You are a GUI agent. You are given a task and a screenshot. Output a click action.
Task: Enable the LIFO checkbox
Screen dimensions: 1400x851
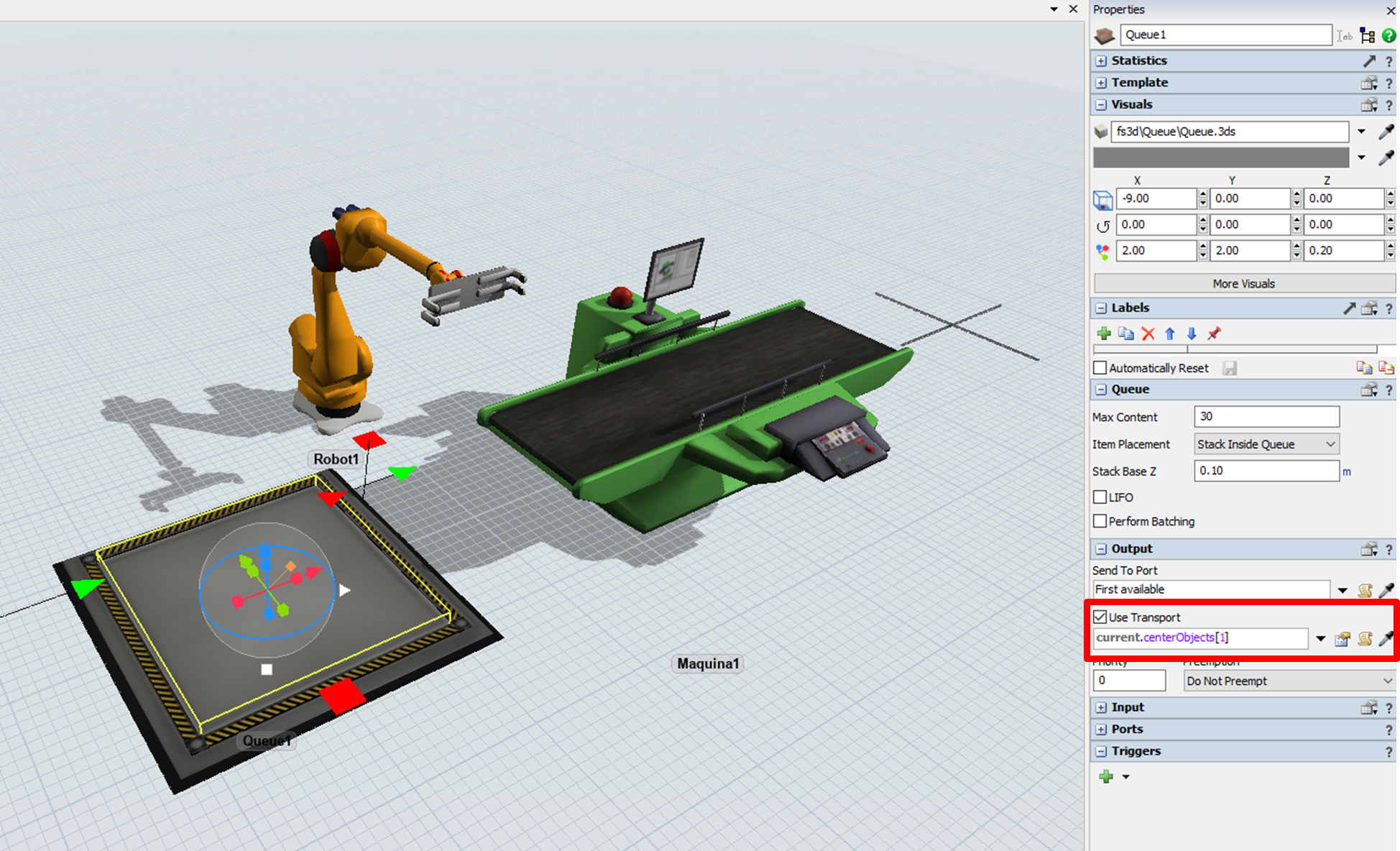coord(1100,497)
